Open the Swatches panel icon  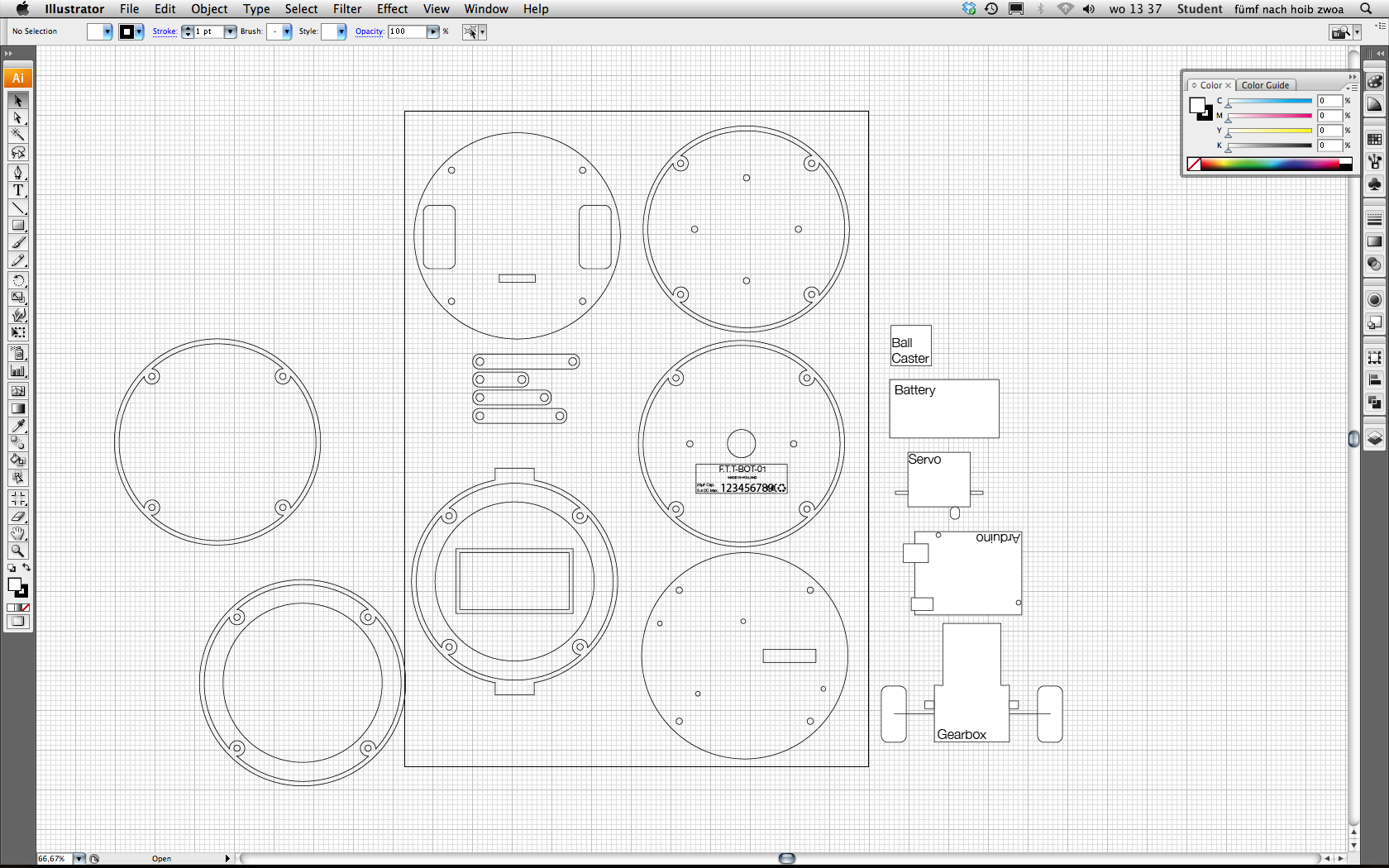[x=1374, y=139]
